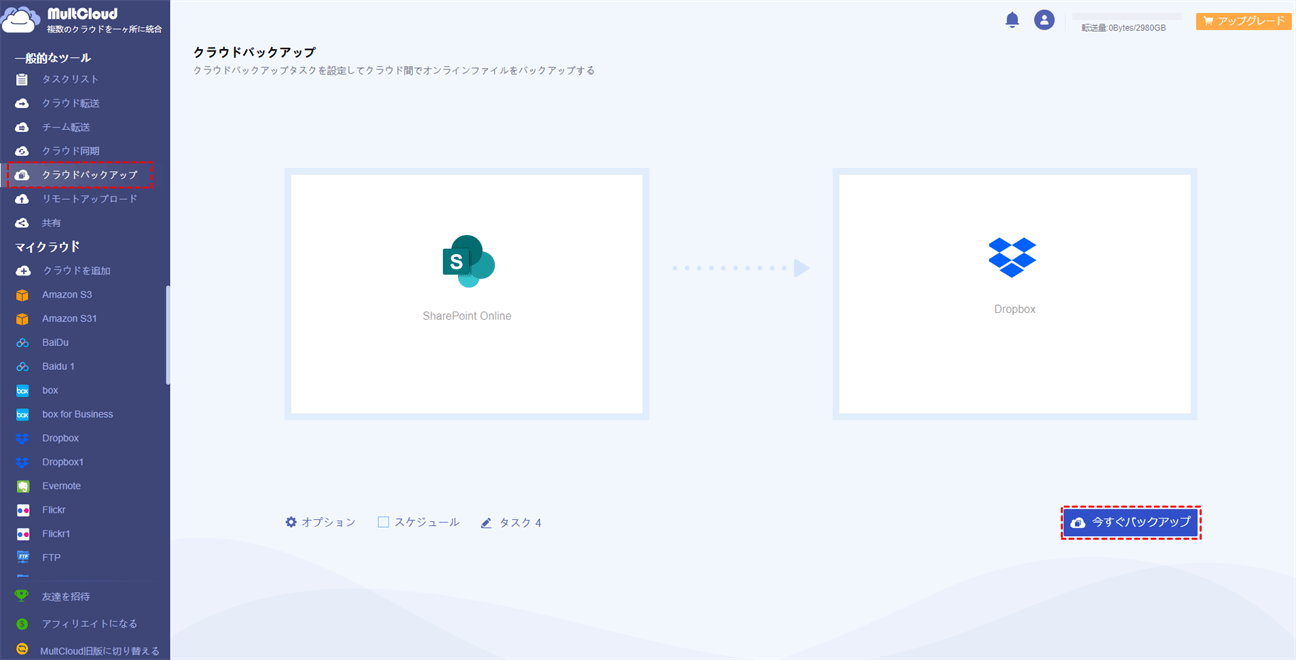Image resolution: width=1296 pixels, height=660 pixels.
Task: Switch to MultCloud旧版に切り替える
Action: click(x=100, y=651)
